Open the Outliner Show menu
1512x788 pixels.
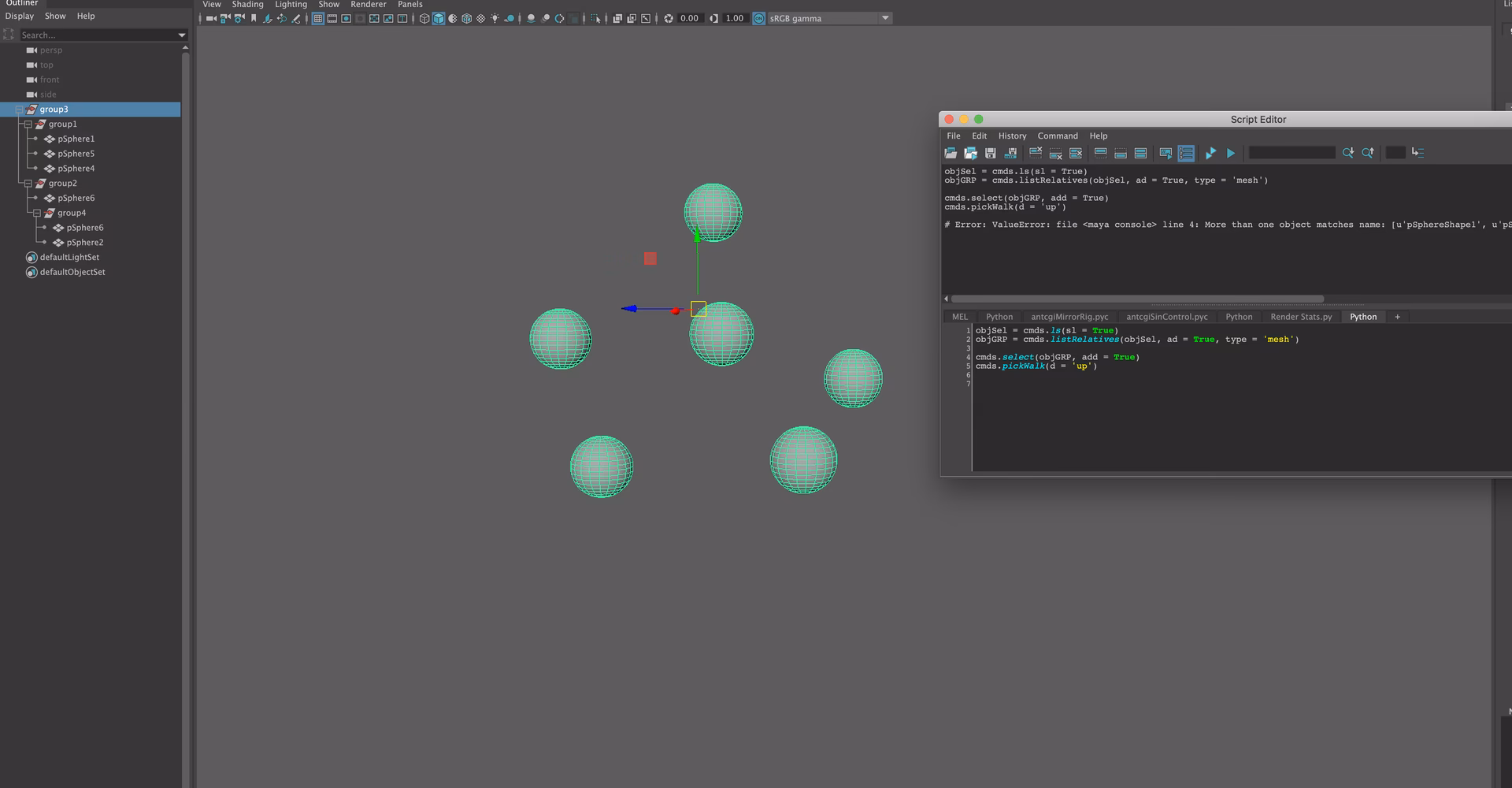tap(55, 17)
